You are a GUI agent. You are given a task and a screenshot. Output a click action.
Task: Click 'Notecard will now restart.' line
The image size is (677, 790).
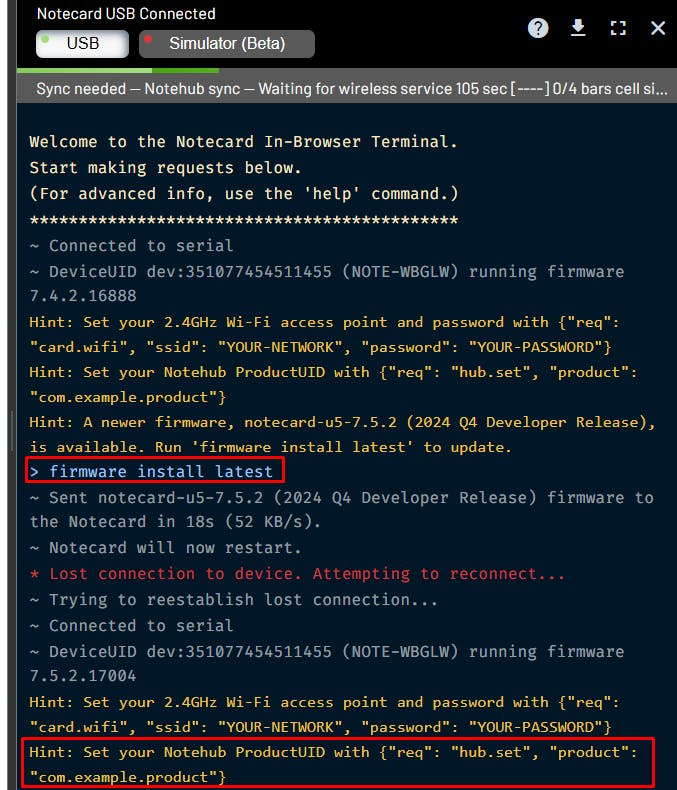point(165,548)
